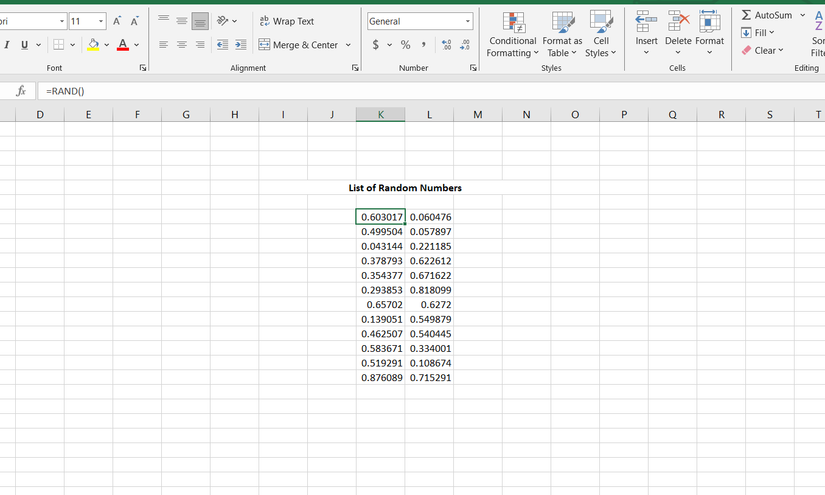Screen dimensions: 825x495
Task: Click the Increase Indent icon
Action: tap(241, 45)
